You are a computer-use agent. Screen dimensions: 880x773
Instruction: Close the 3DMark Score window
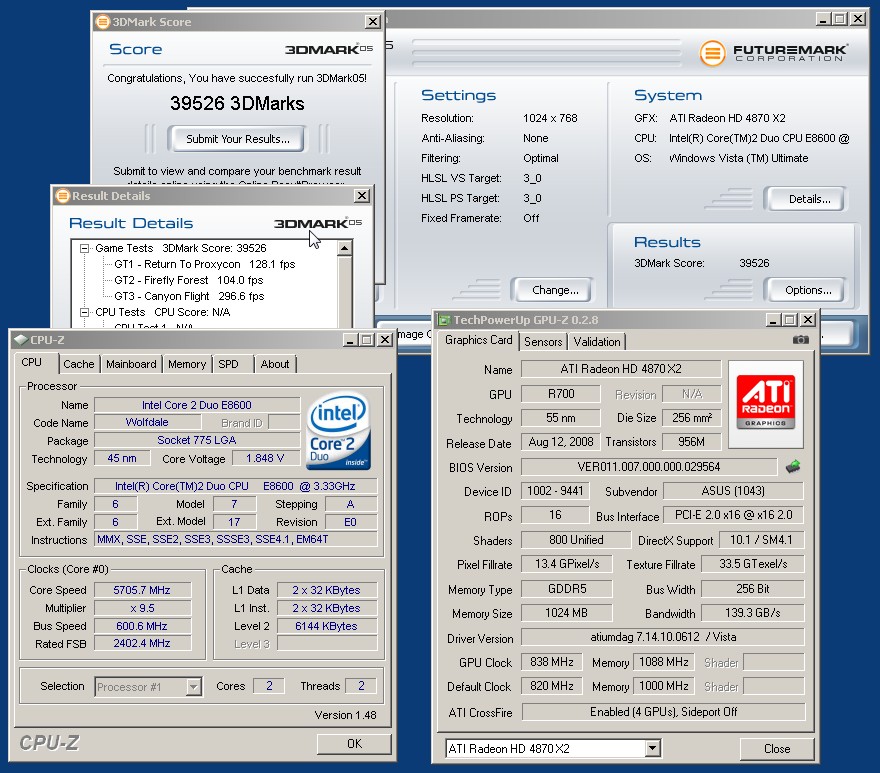coord(373,22)
